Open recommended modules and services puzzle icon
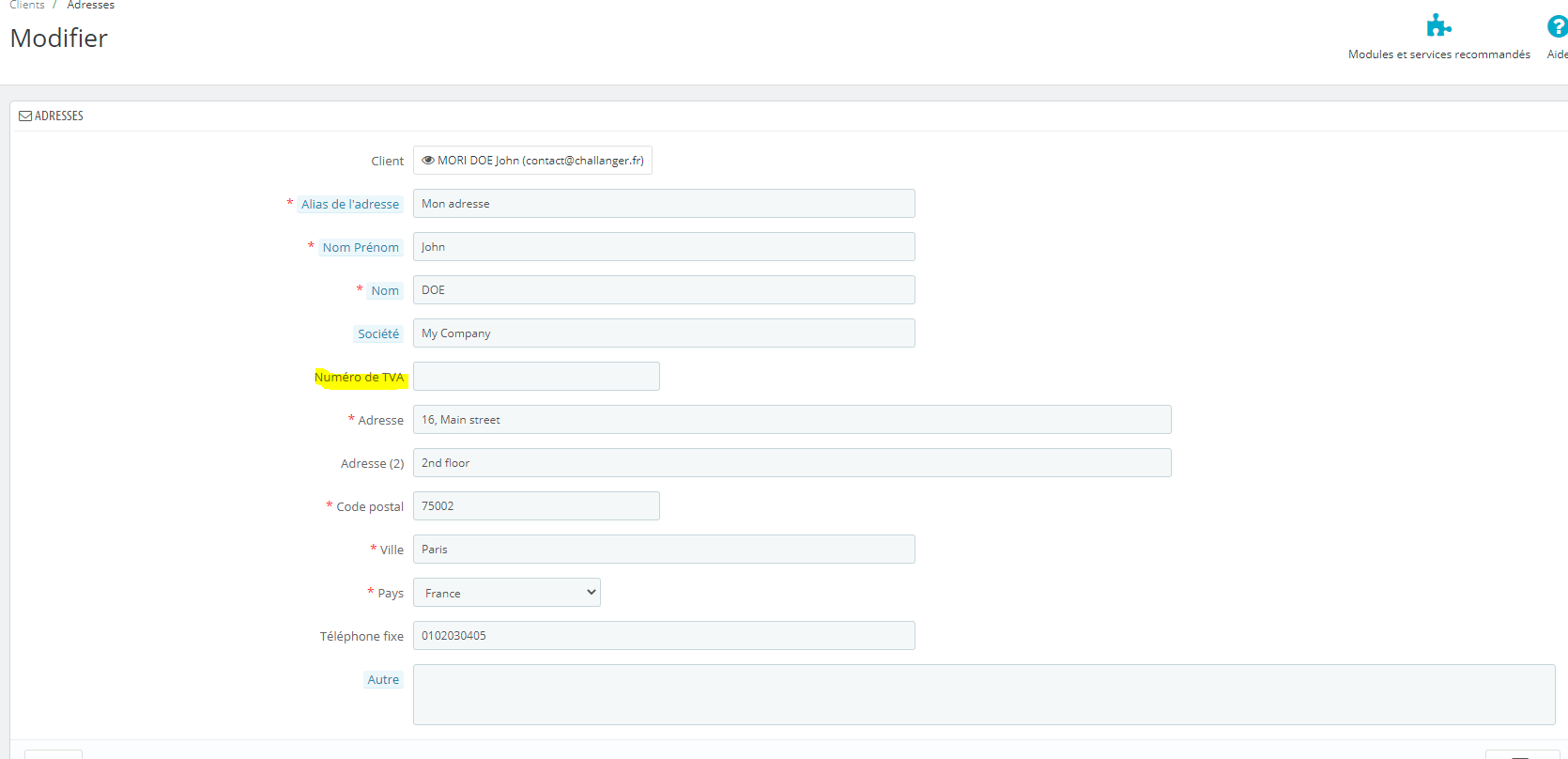The image size is (1568, 759). point(1438,25)
